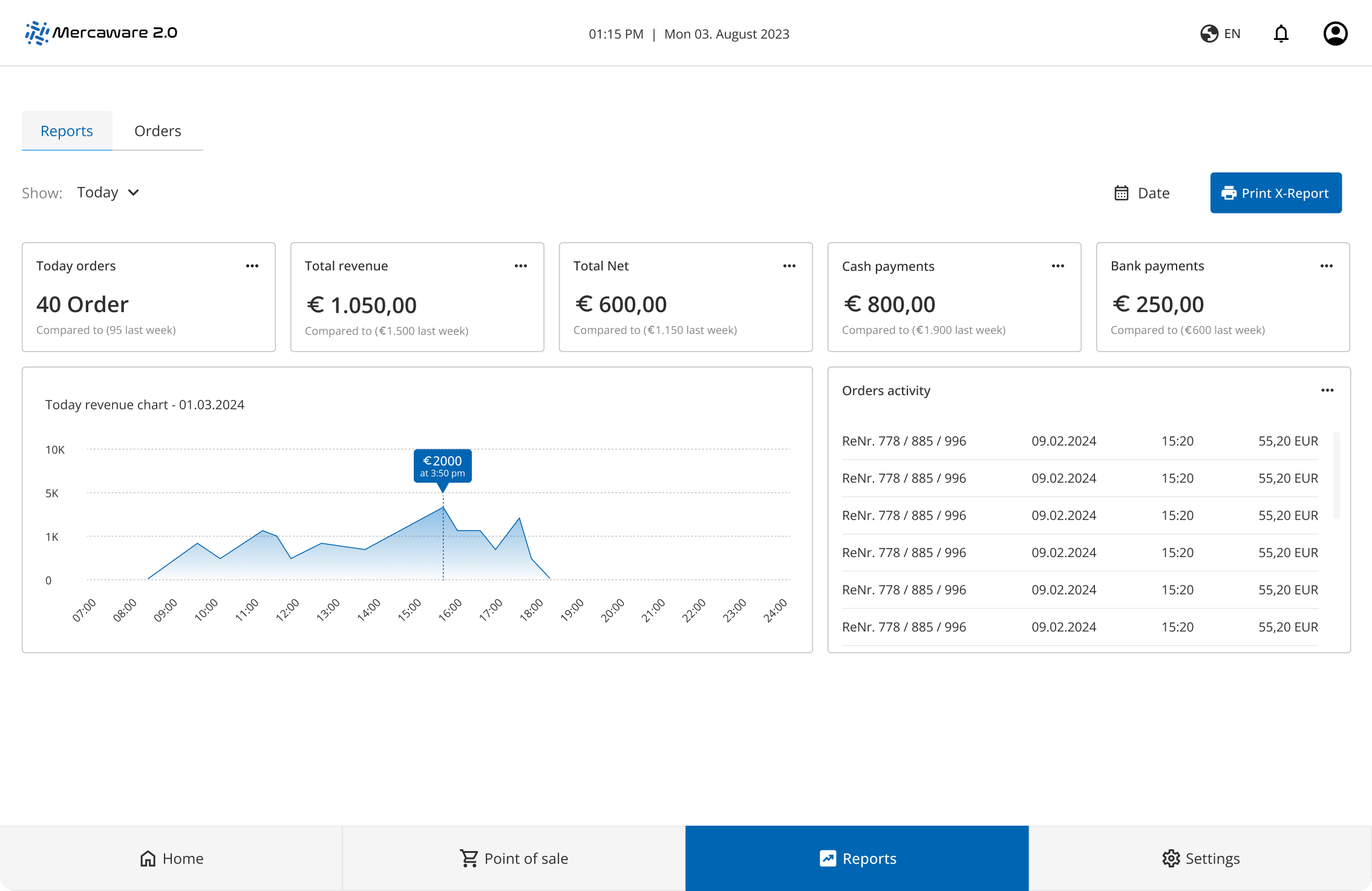This screenshot has width=1372, height=891.
Task: Open Settings from bottom navigation
Action: (x=1200, y=858)
